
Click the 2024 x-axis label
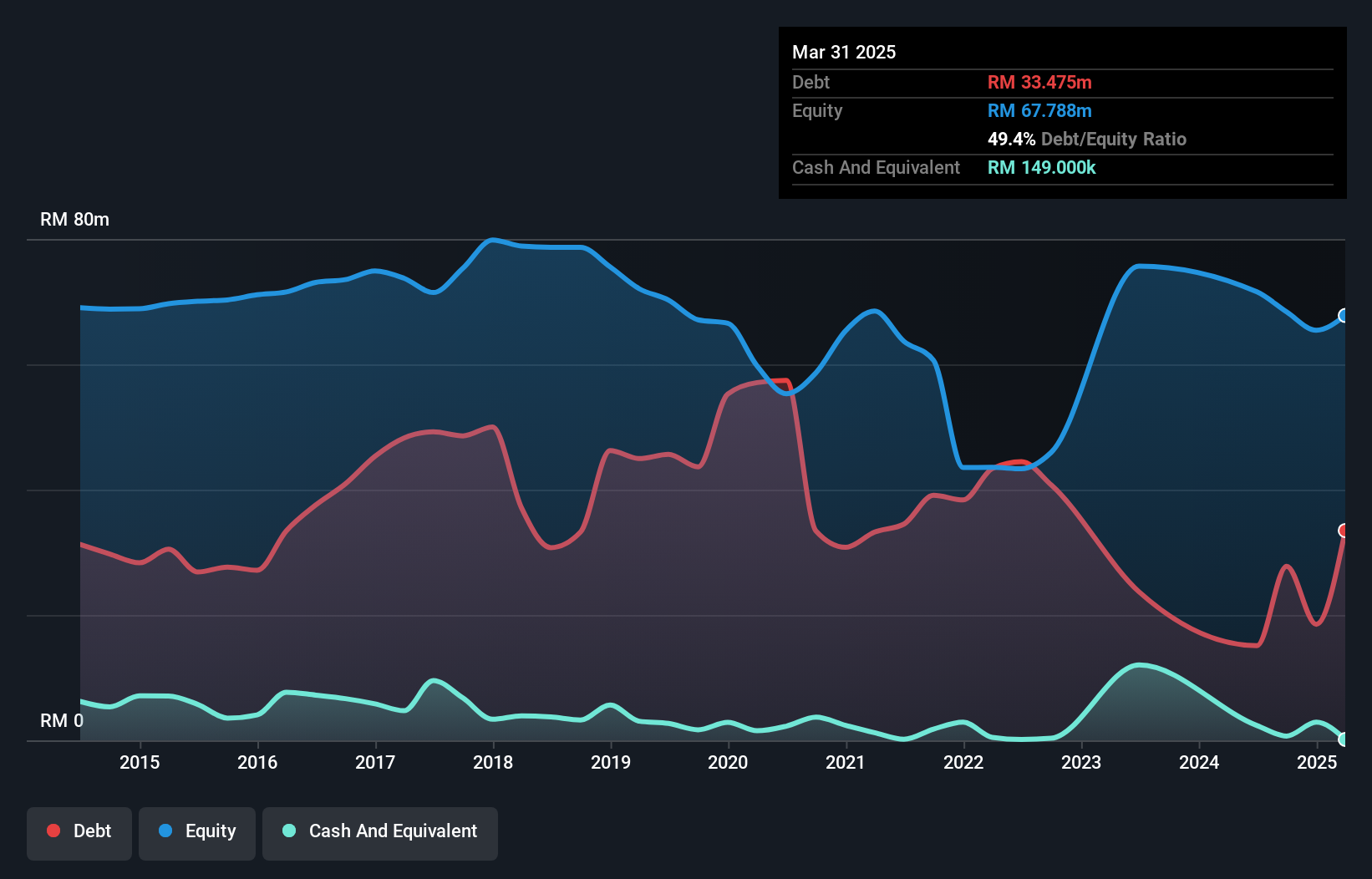tap(1199, 762)
